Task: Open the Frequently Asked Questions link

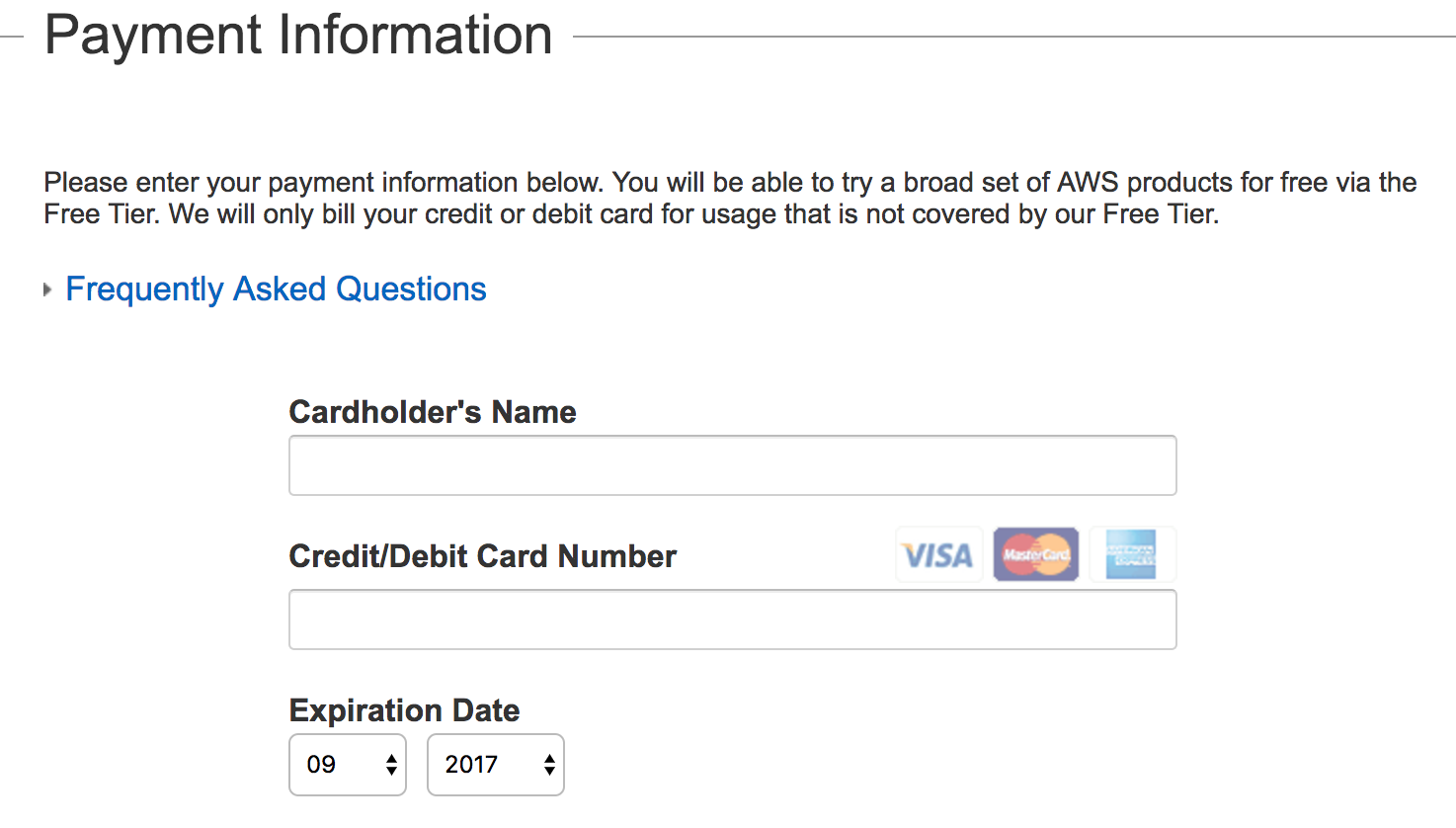Action: (276, 290)
